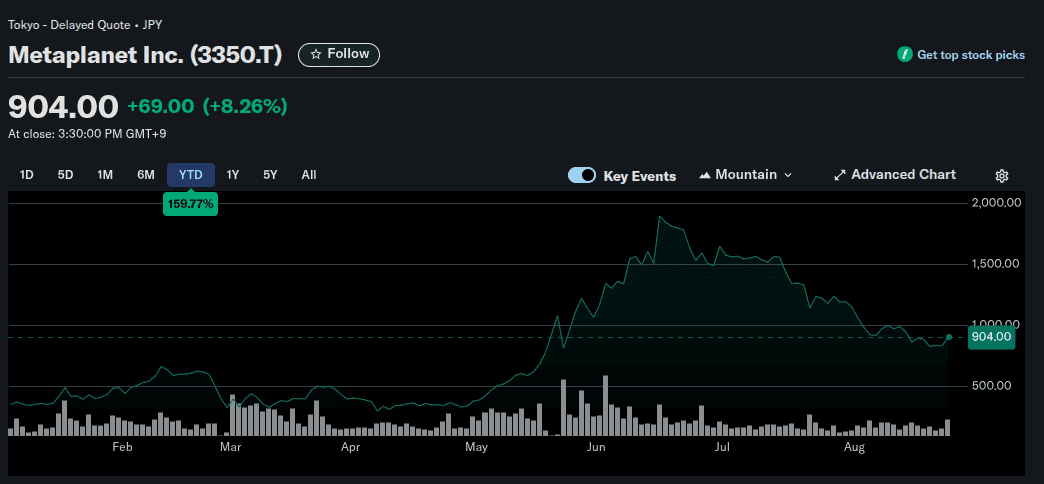Image resolution: width=1044 pixels, height=484 pixels.
Task: Click the star icon in Follow button
Action: [x=316, y=54]
